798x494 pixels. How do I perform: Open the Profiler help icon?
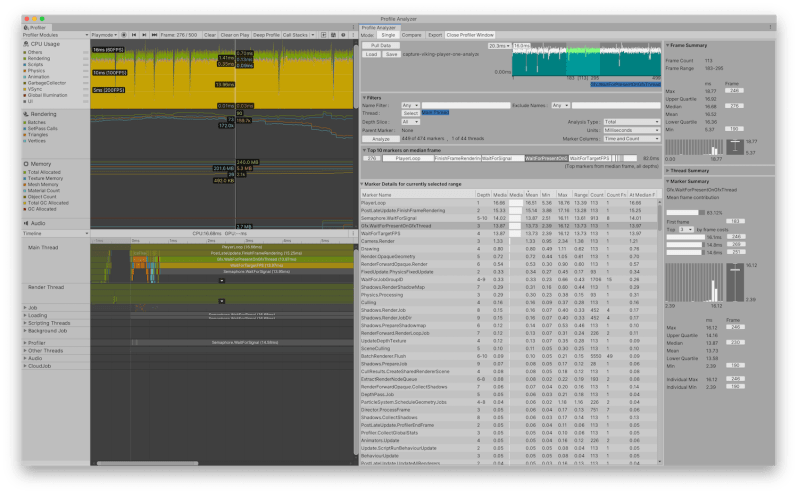(343, 35)
